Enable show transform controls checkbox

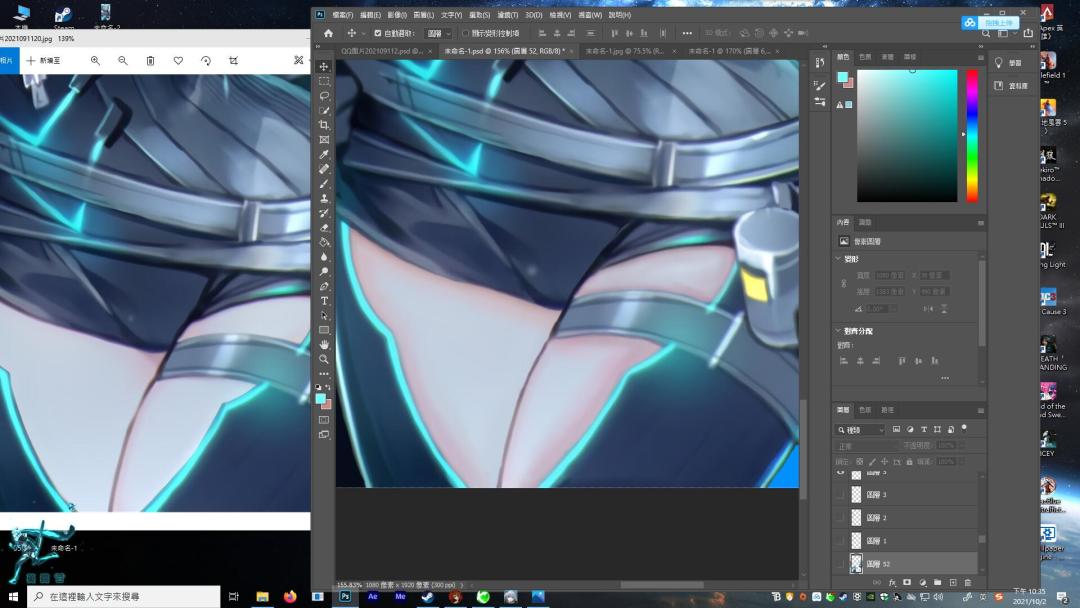tap(466, 33)
